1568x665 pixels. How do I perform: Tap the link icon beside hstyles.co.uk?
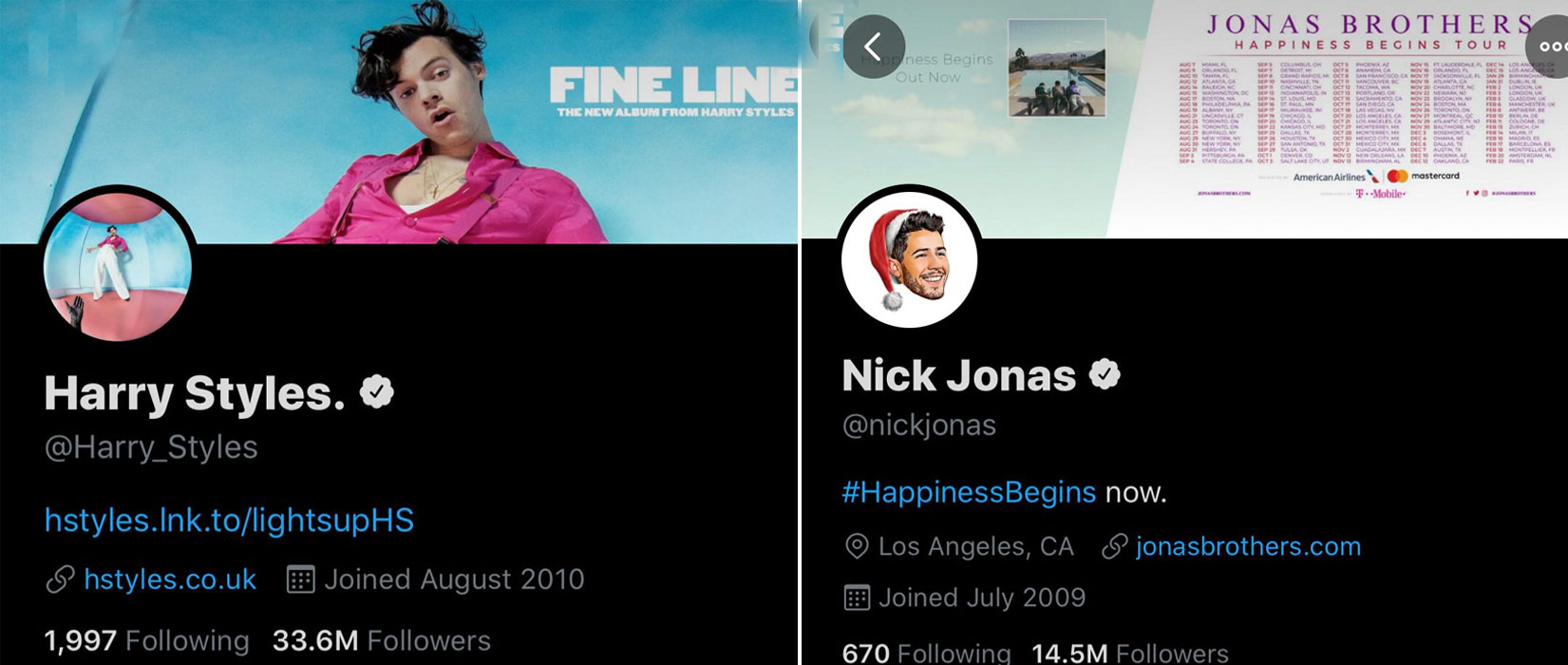[60, 579]
